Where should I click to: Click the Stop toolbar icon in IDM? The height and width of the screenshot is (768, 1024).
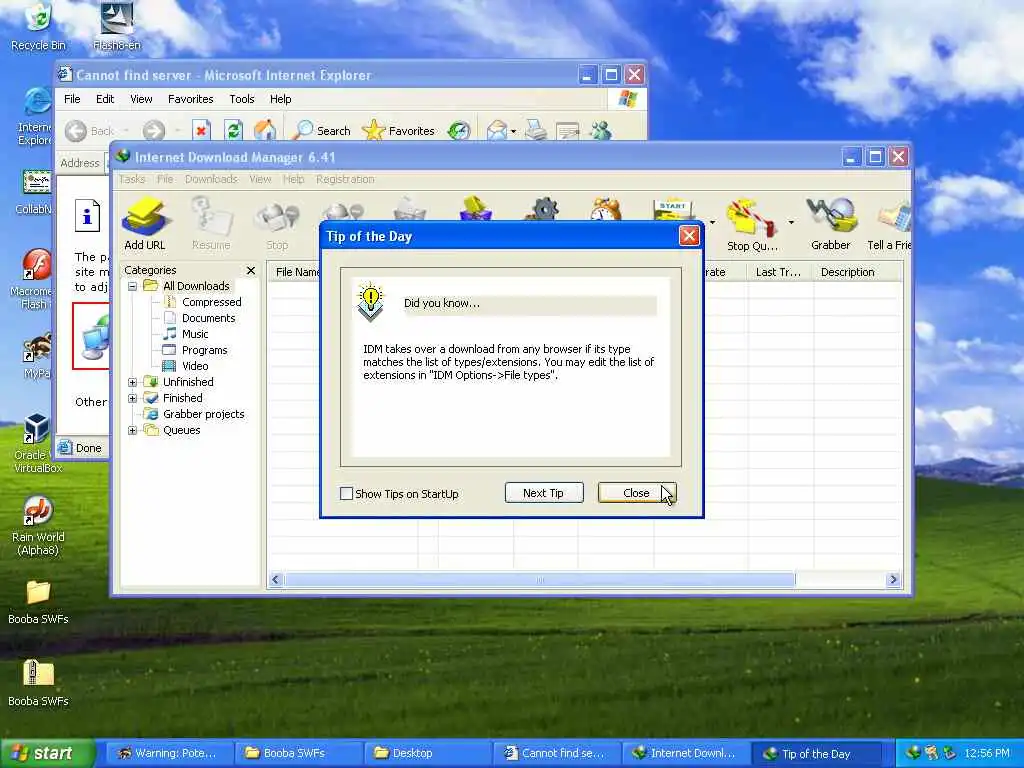click(277, 223)
